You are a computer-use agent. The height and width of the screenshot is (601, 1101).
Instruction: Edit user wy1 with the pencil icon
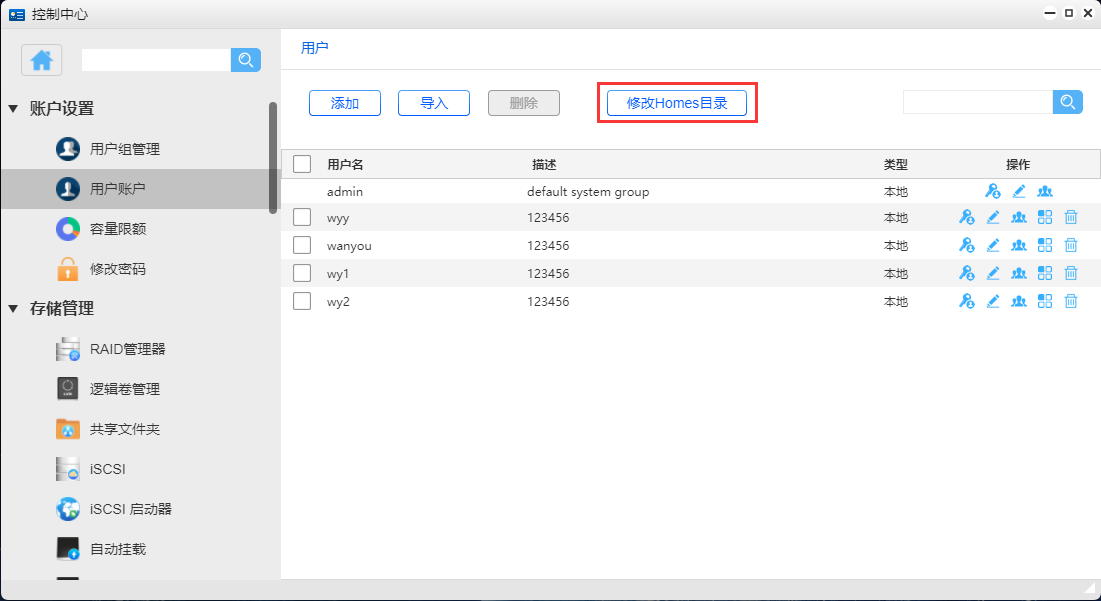[993, 273]
